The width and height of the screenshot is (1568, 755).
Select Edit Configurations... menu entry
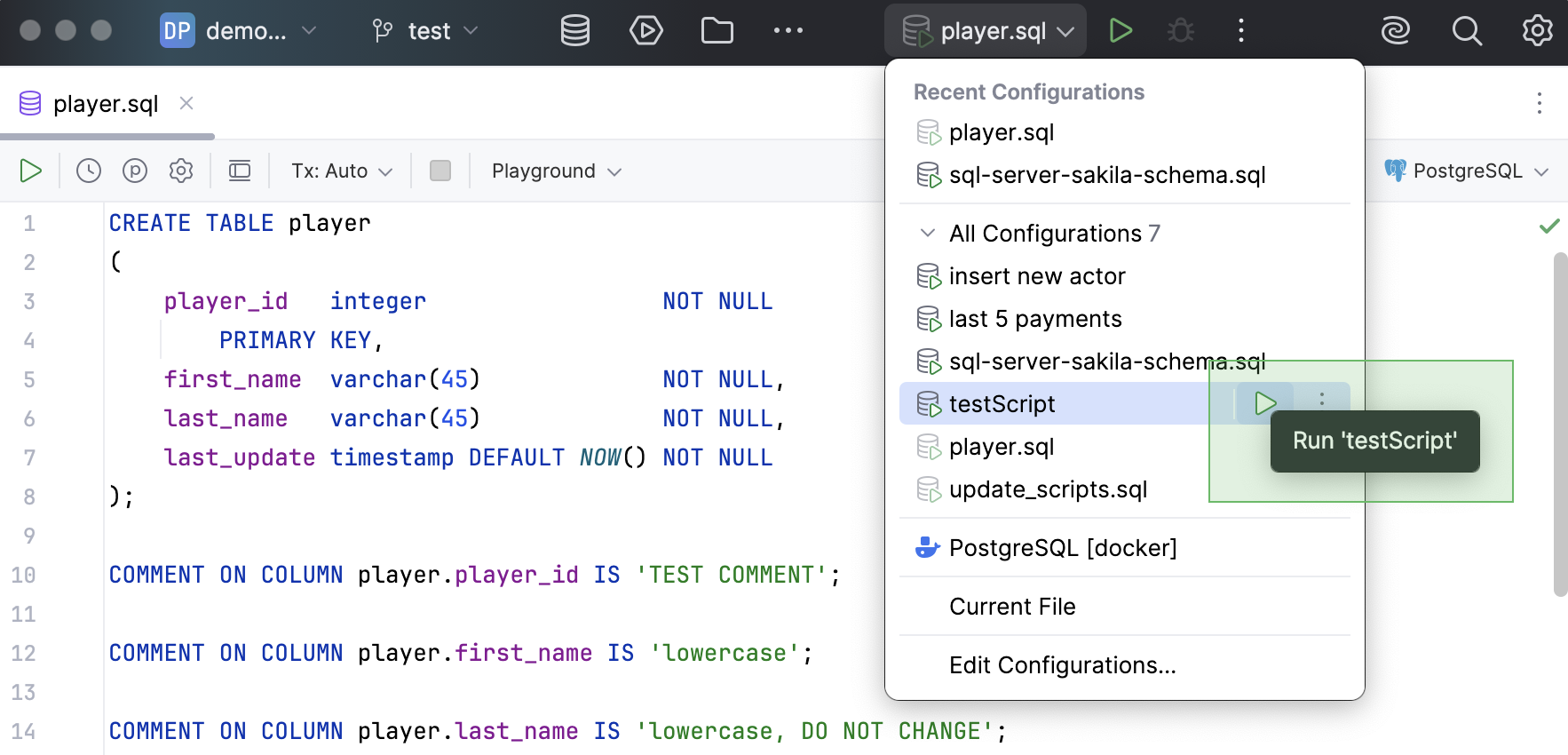click(x=1062, y=665)
